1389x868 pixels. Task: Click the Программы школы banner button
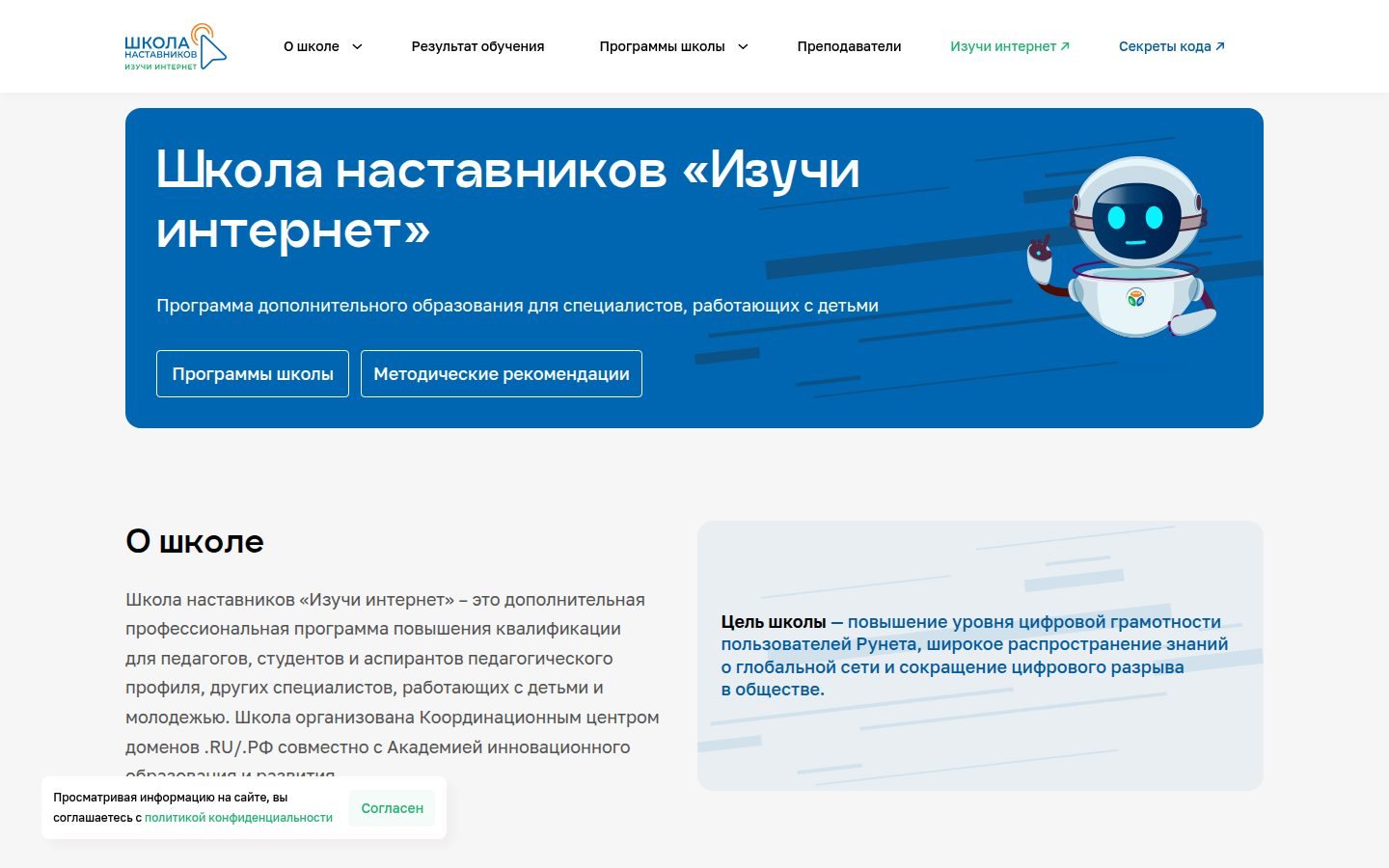(253, 373)
